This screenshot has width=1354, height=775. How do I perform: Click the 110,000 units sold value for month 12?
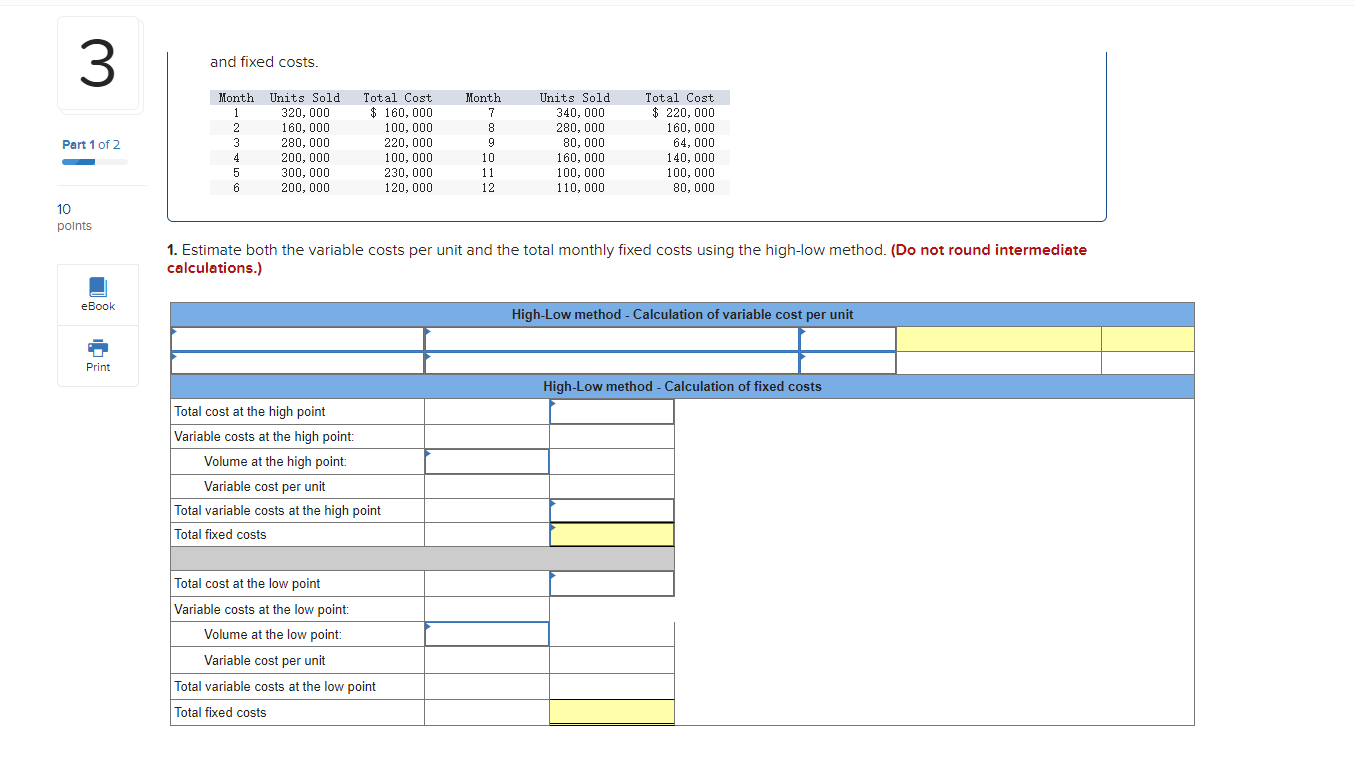coord(580,187)
